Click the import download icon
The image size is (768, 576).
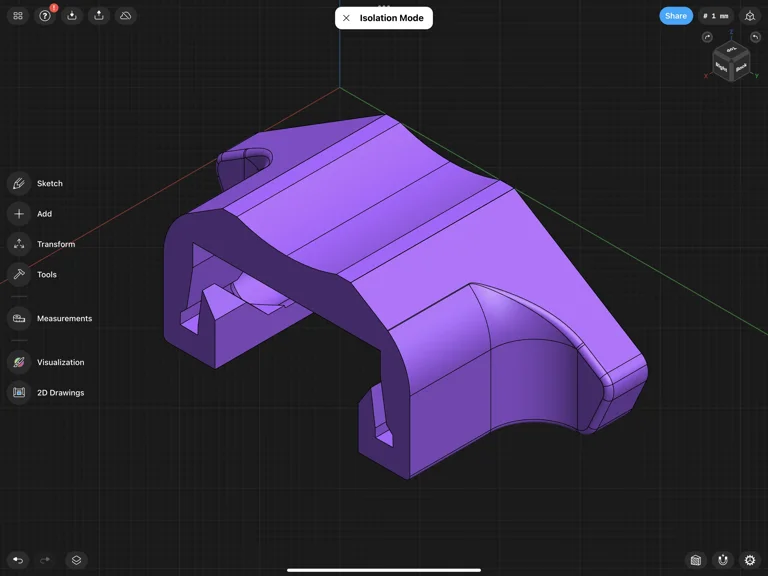tap(72, 16)
